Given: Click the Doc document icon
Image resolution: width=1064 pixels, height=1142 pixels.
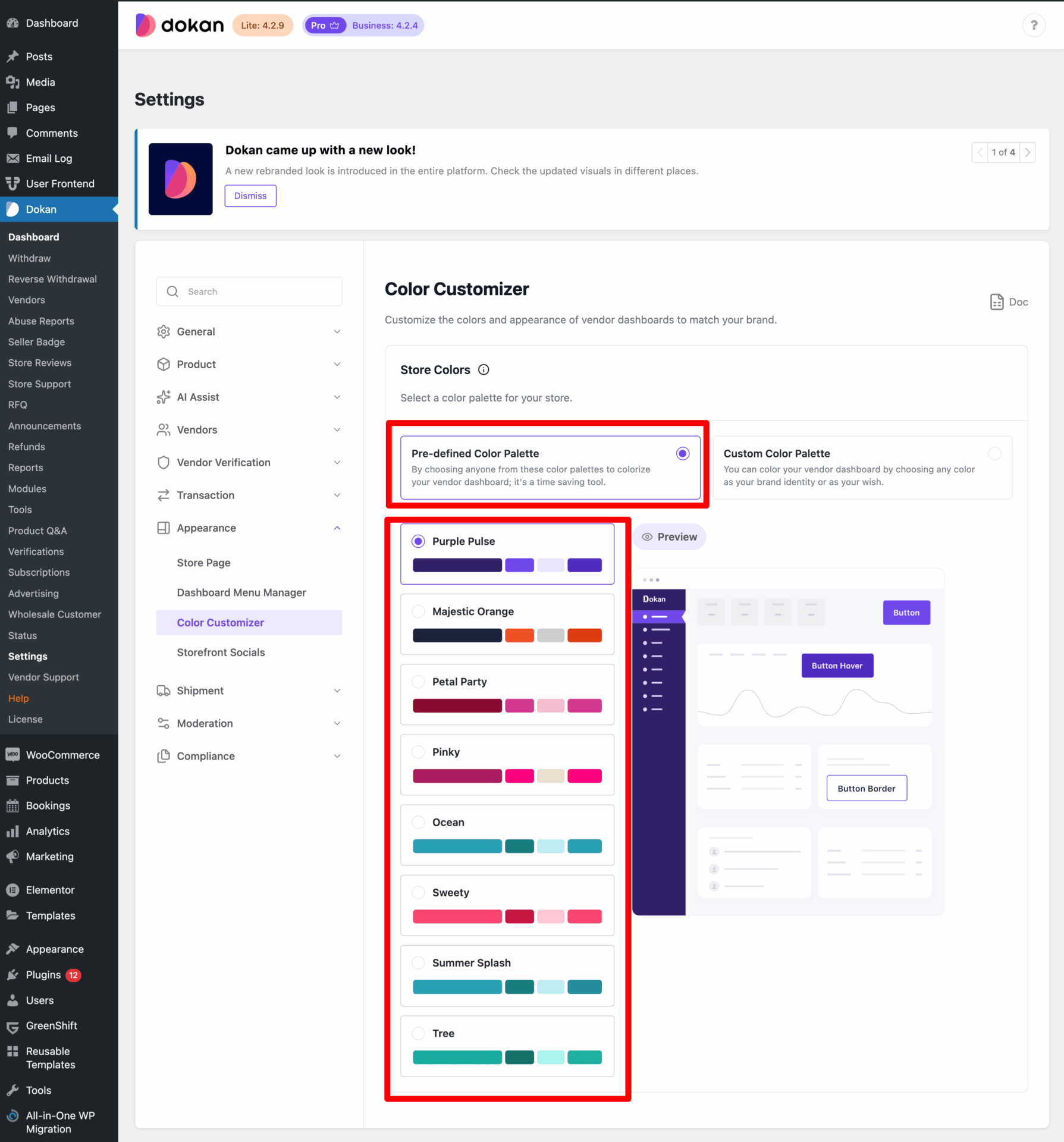Looking at the screenshot, I should [996, 302].
